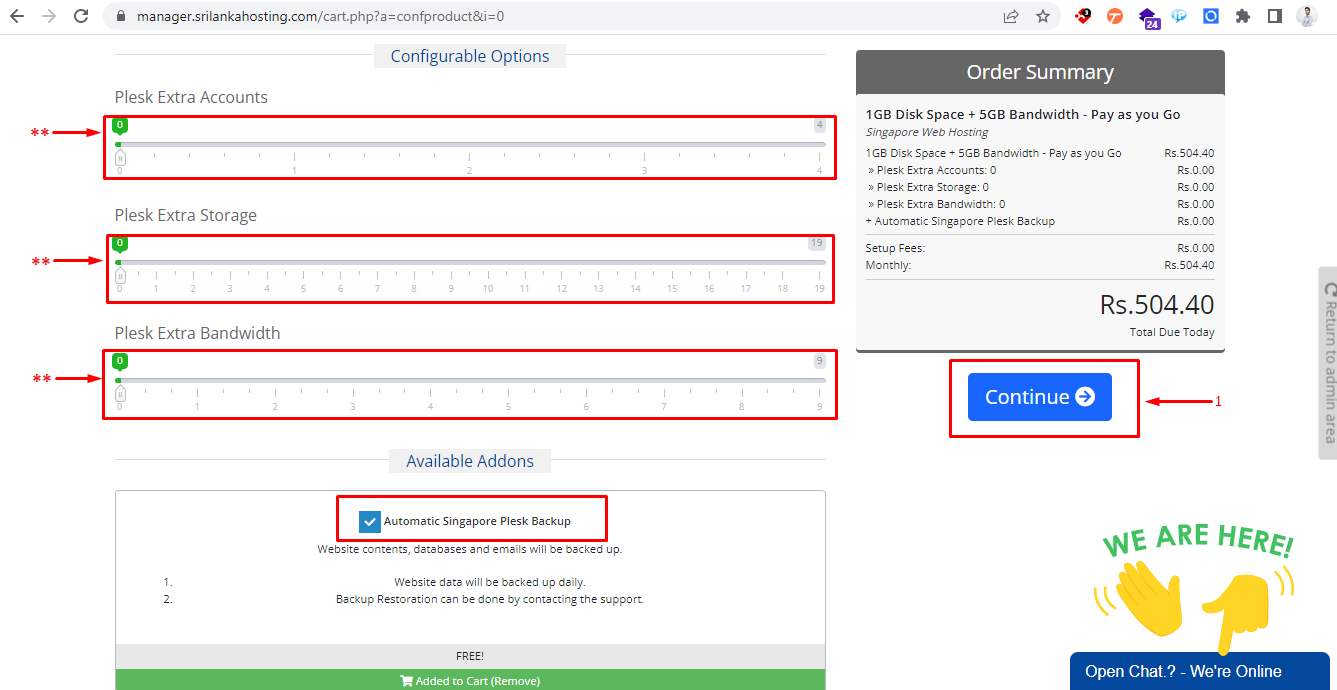Uncheck Automatic Singapore Plesk Backup checkbox
The width and height of the screenshot is (1337, 690).
click(370, 522)
